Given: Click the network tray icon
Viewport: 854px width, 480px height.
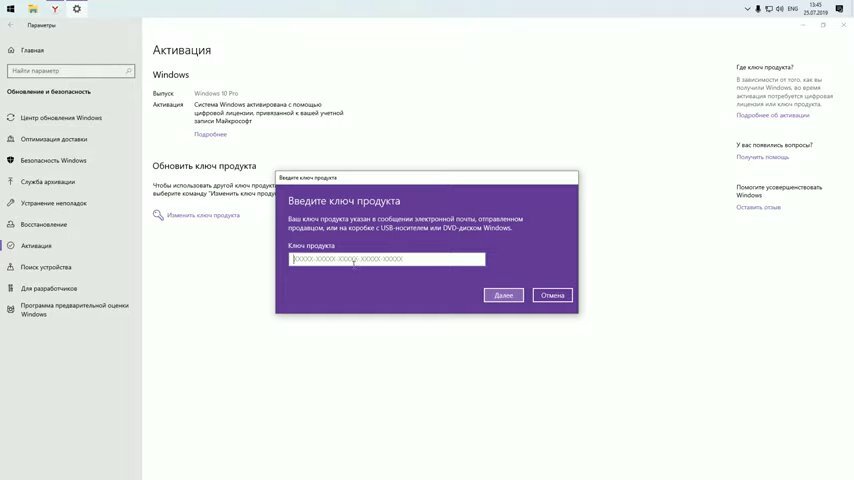Looking at the screenshot, I should 768,9.
